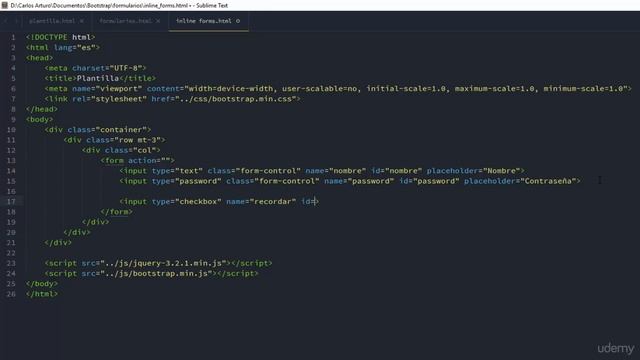Click the placeholder="Contraseña" attribute

click(x=520, y=181)
